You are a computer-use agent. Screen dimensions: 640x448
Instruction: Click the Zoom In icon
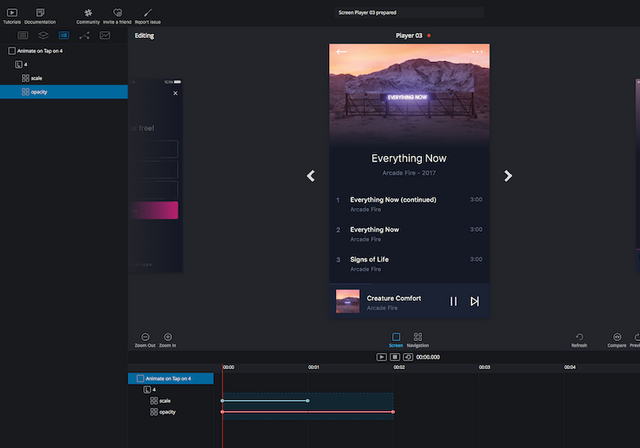[168, 337]
